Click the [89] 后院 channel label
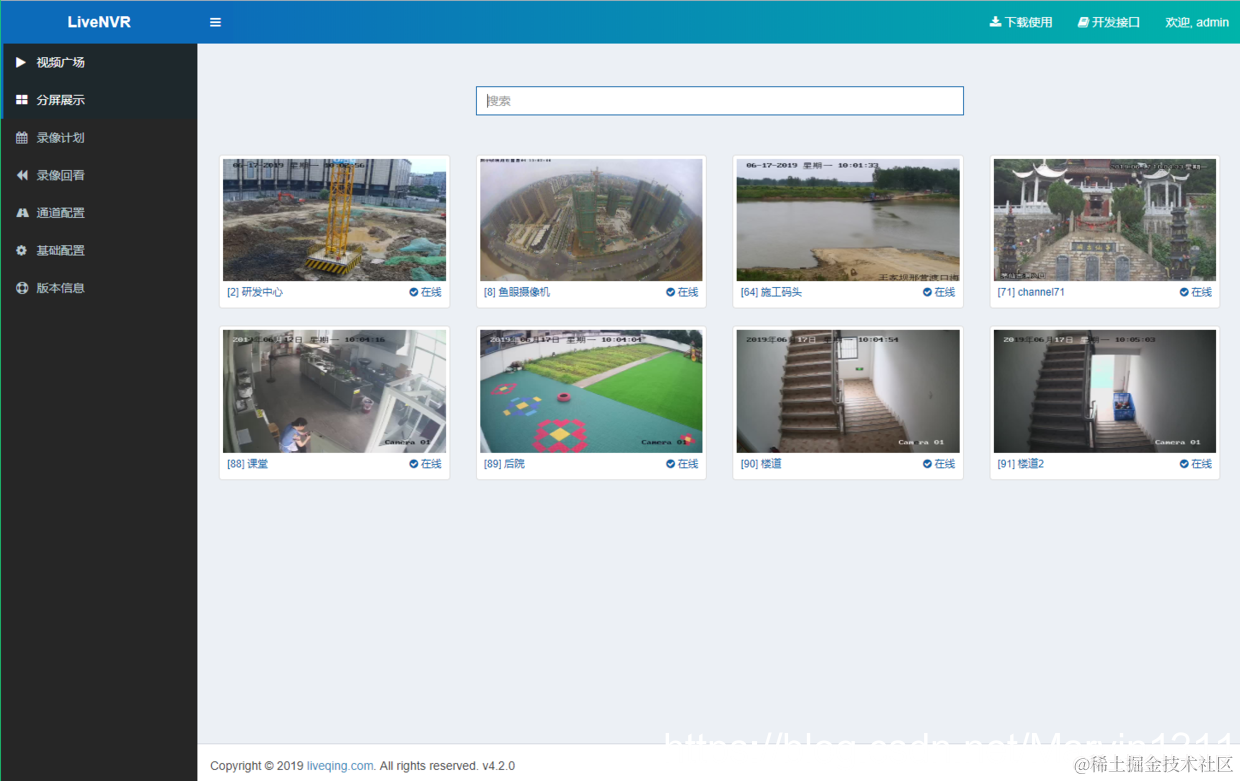 505,464
